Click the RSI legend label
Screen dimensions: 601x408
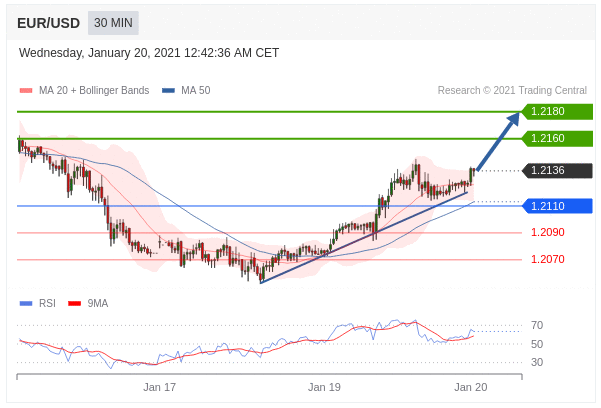(x=47, y=304)
